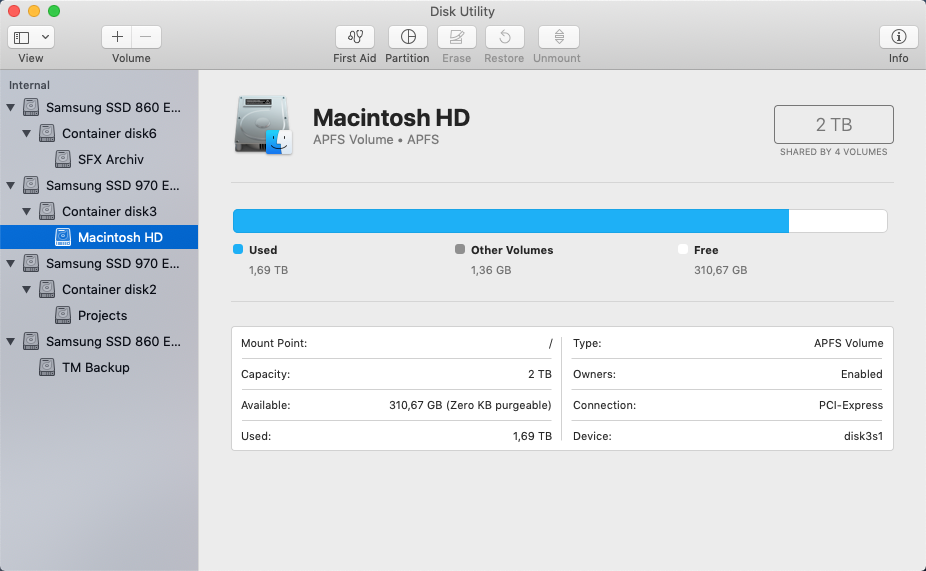Click the SFX Archiv drive icon

(63, 159)
